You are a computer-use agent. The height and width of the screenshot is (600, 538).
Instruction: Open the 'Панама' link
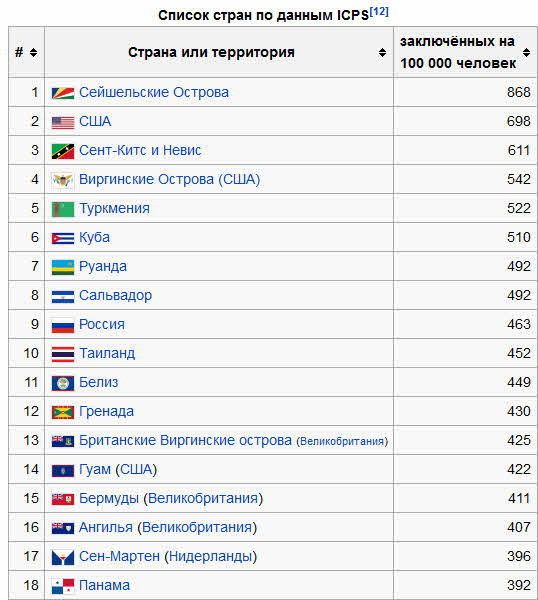point(104,585)
